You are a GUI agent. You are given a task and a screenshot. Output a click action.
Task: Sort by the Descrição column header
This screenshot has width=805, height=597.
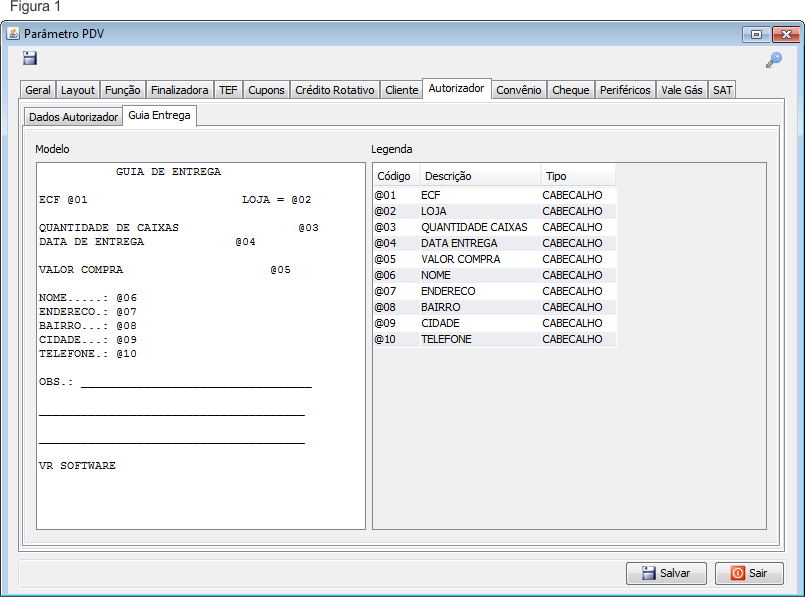(x=480, y=176)
